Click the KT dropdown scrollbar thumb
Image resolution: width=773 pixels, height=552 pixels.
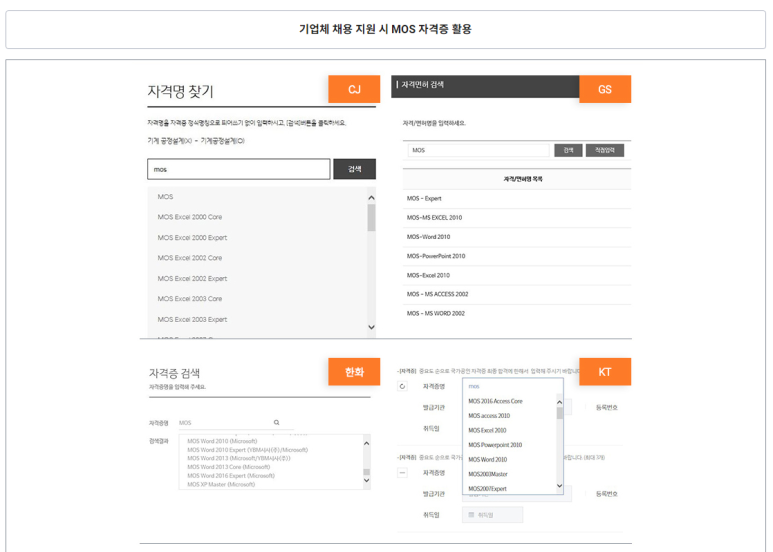pyautogui.click(x=560, y=413)
